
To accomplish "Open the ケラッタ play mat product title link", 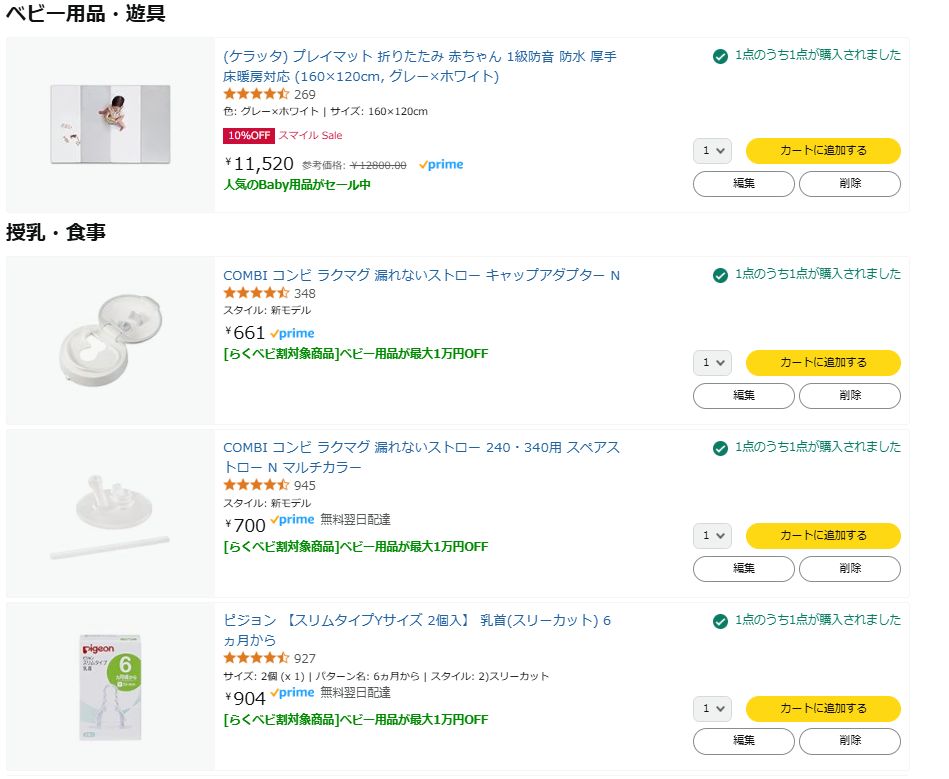I will pos(420,66).
